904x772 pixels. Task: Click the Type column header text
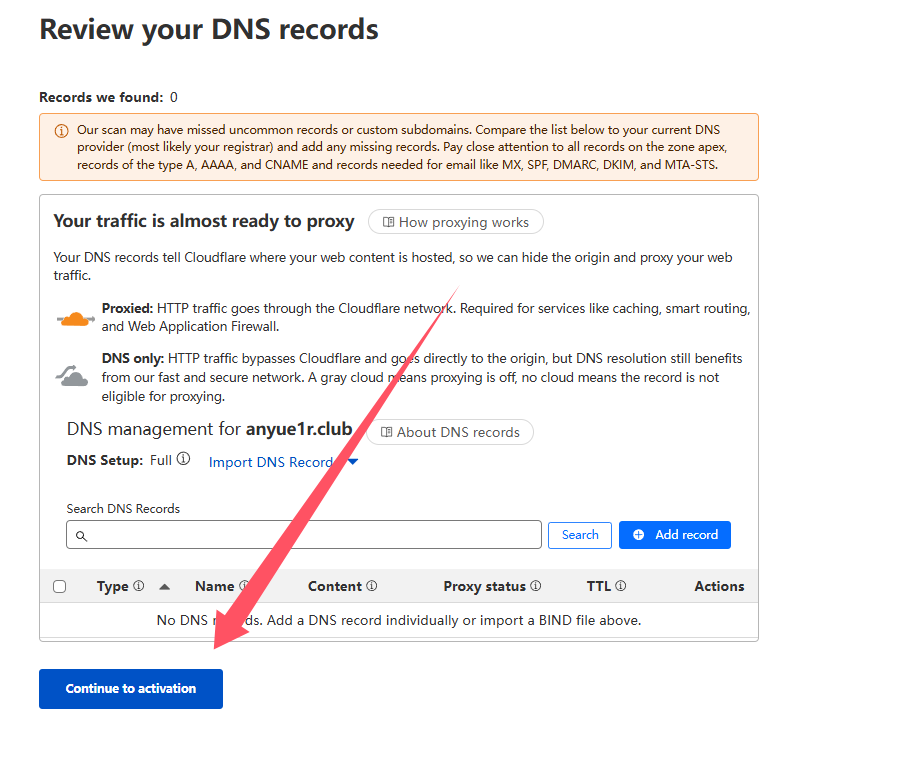coord(112,587)
